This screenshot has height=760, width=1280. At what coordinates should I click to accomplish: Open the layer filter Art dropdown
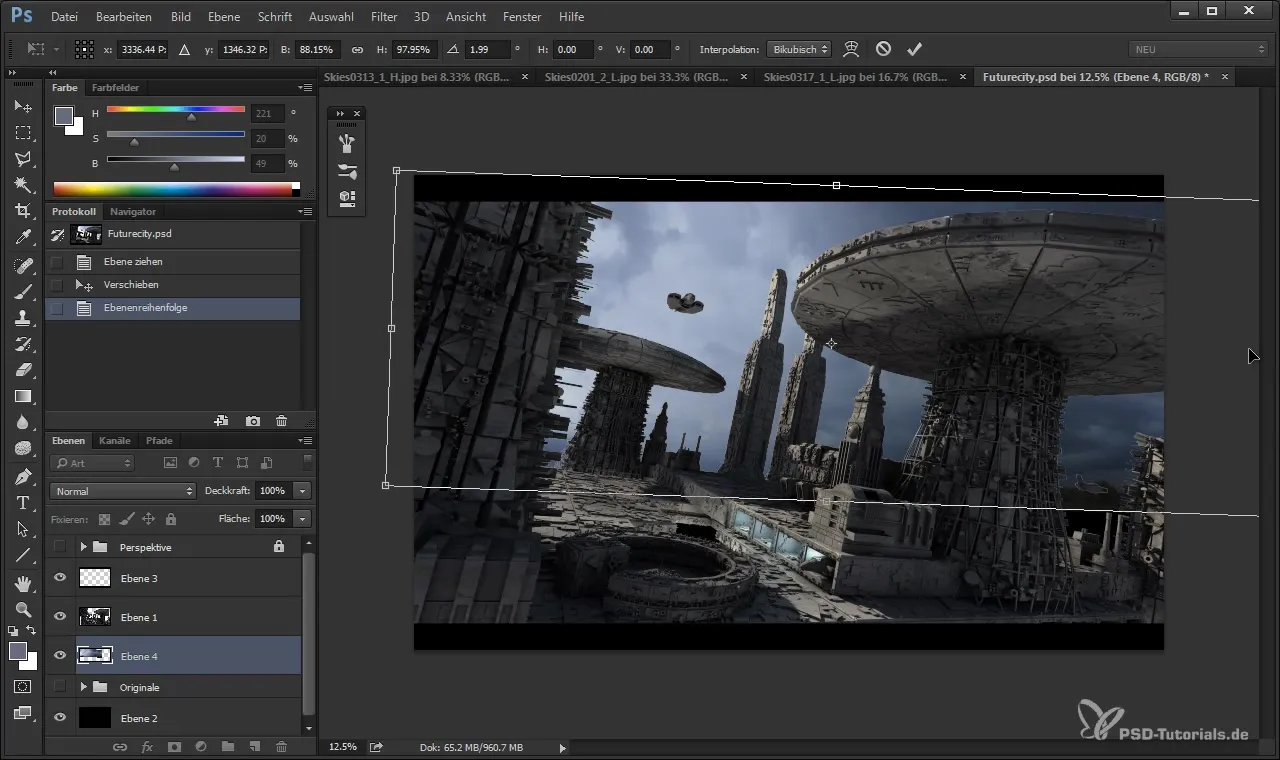(93, 463)
